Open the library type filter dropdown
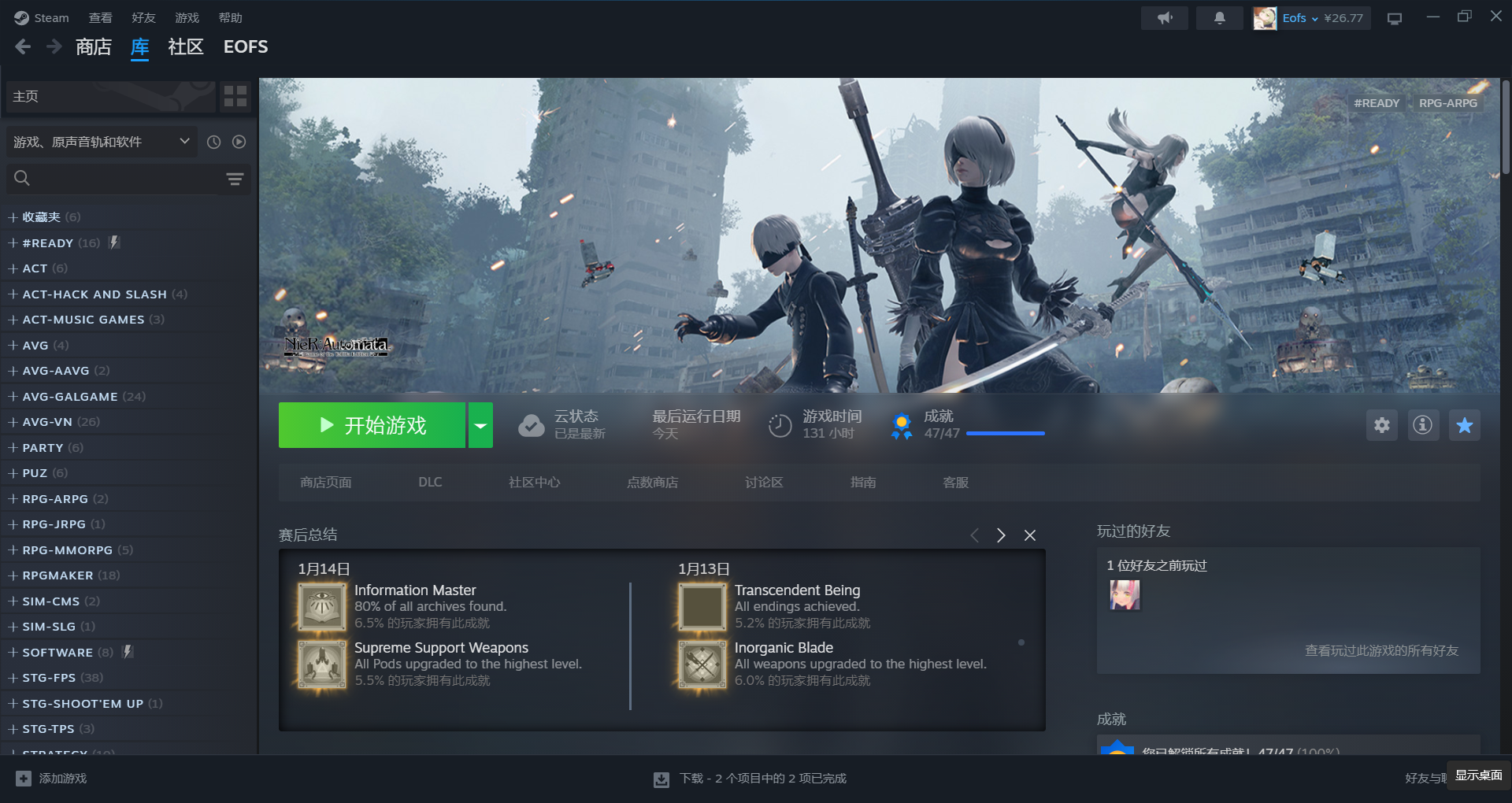This screenshot has width=1512, height=803. 102,142
